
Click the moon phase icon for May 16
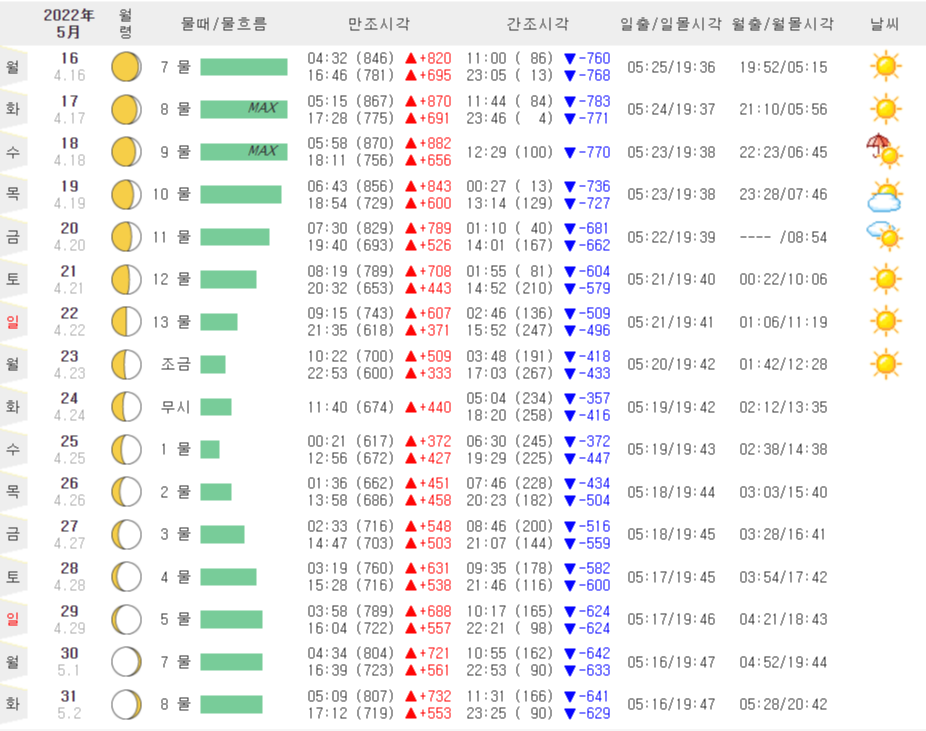[126, 67]
